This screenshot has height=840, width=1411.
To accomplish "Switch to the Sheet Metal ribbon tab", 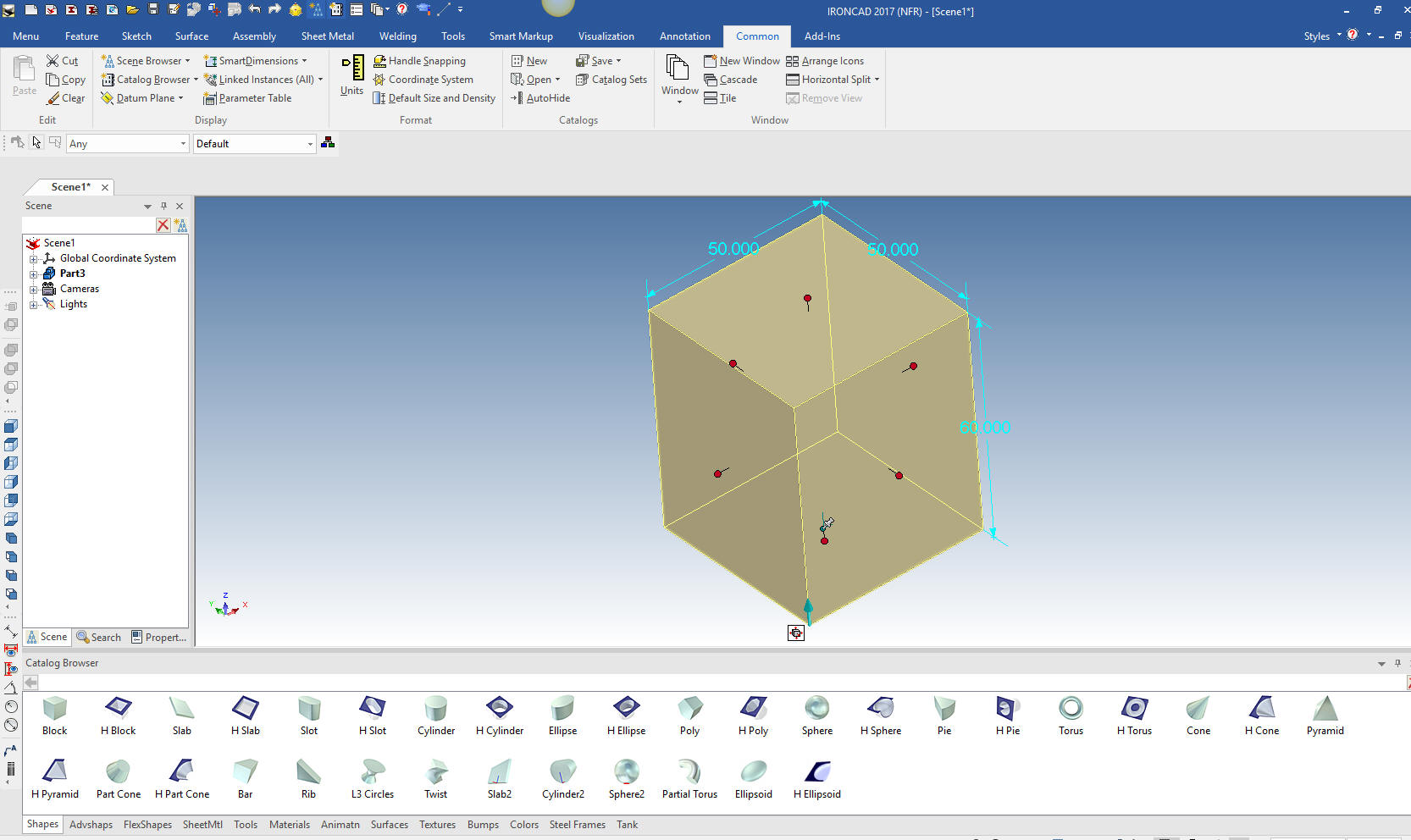I will [327, 36].
